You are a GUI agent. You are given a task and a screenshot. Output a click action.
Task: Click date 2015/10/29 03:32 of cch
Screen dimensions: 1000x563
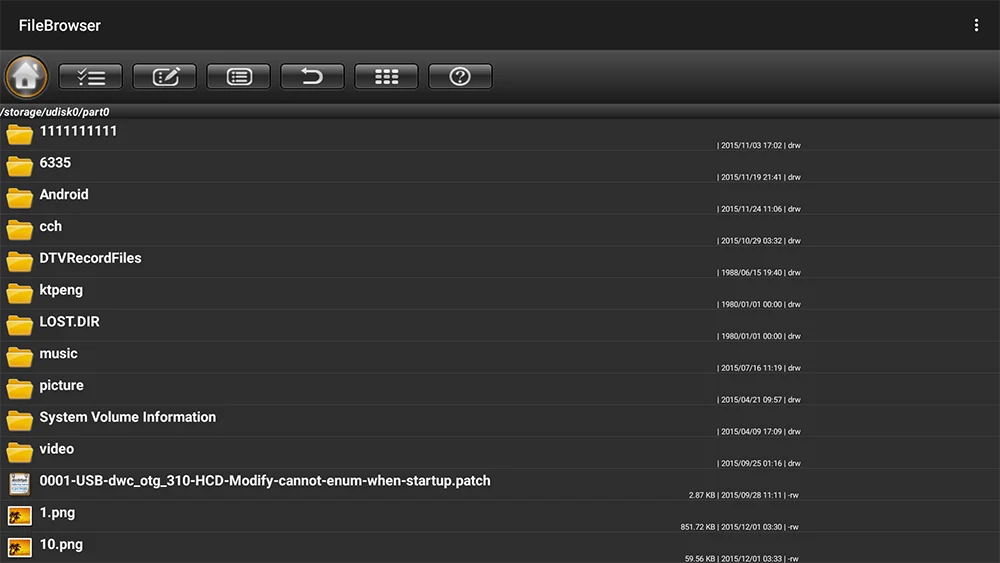[751, 241]
